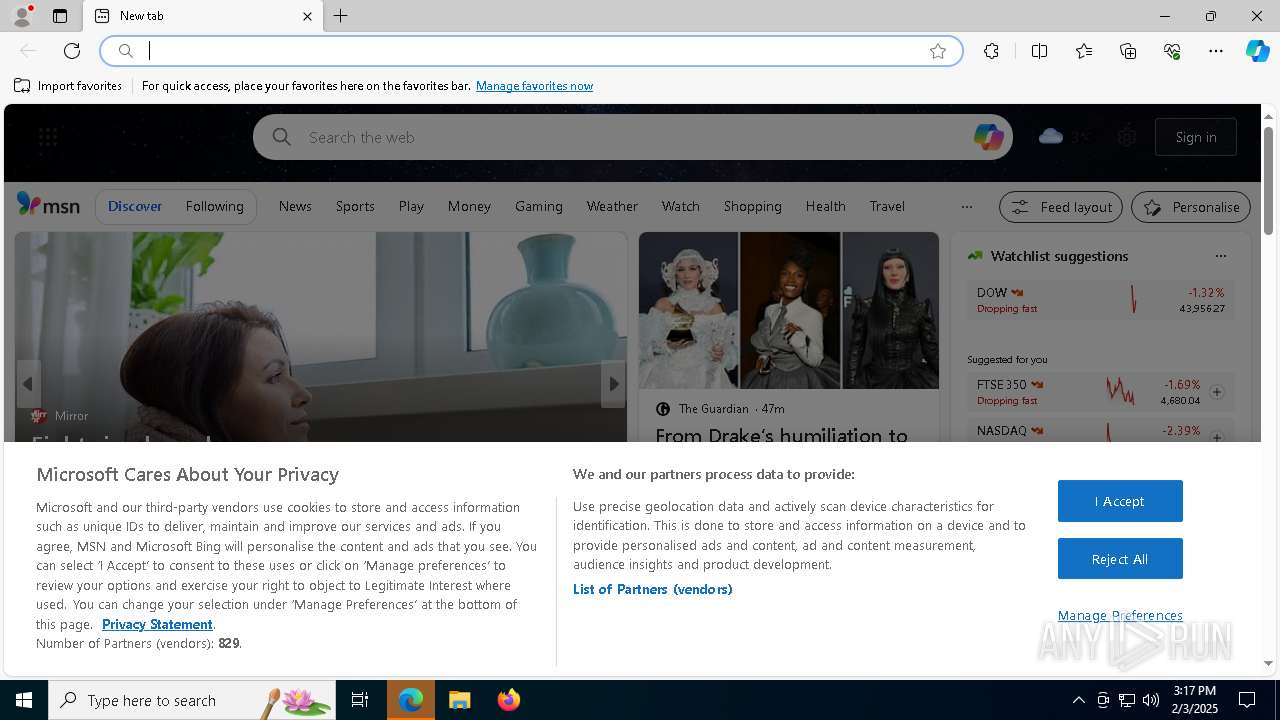Click the page vertical scrollbar

(1268, 182)
